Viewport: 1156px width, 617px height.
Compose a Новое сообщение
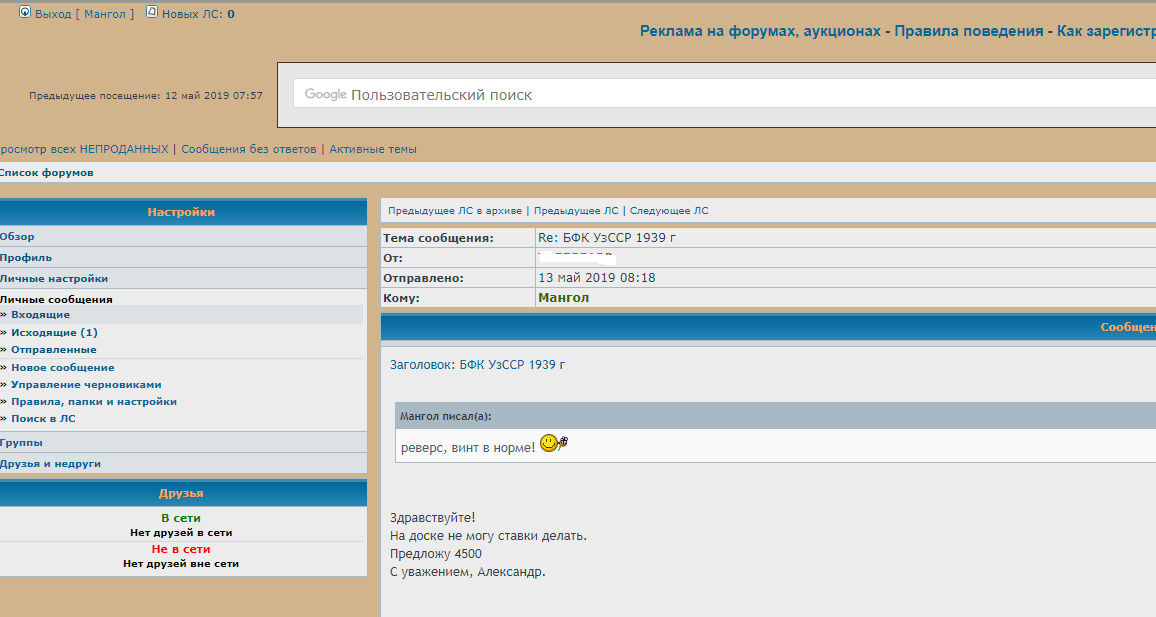[62, 368]
